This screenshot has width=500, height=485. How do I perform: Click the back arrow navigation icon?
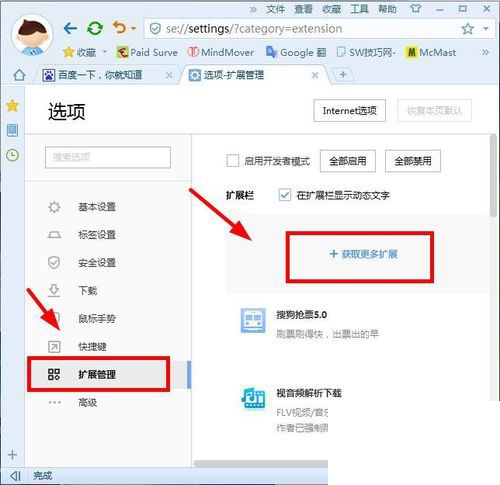70,29
